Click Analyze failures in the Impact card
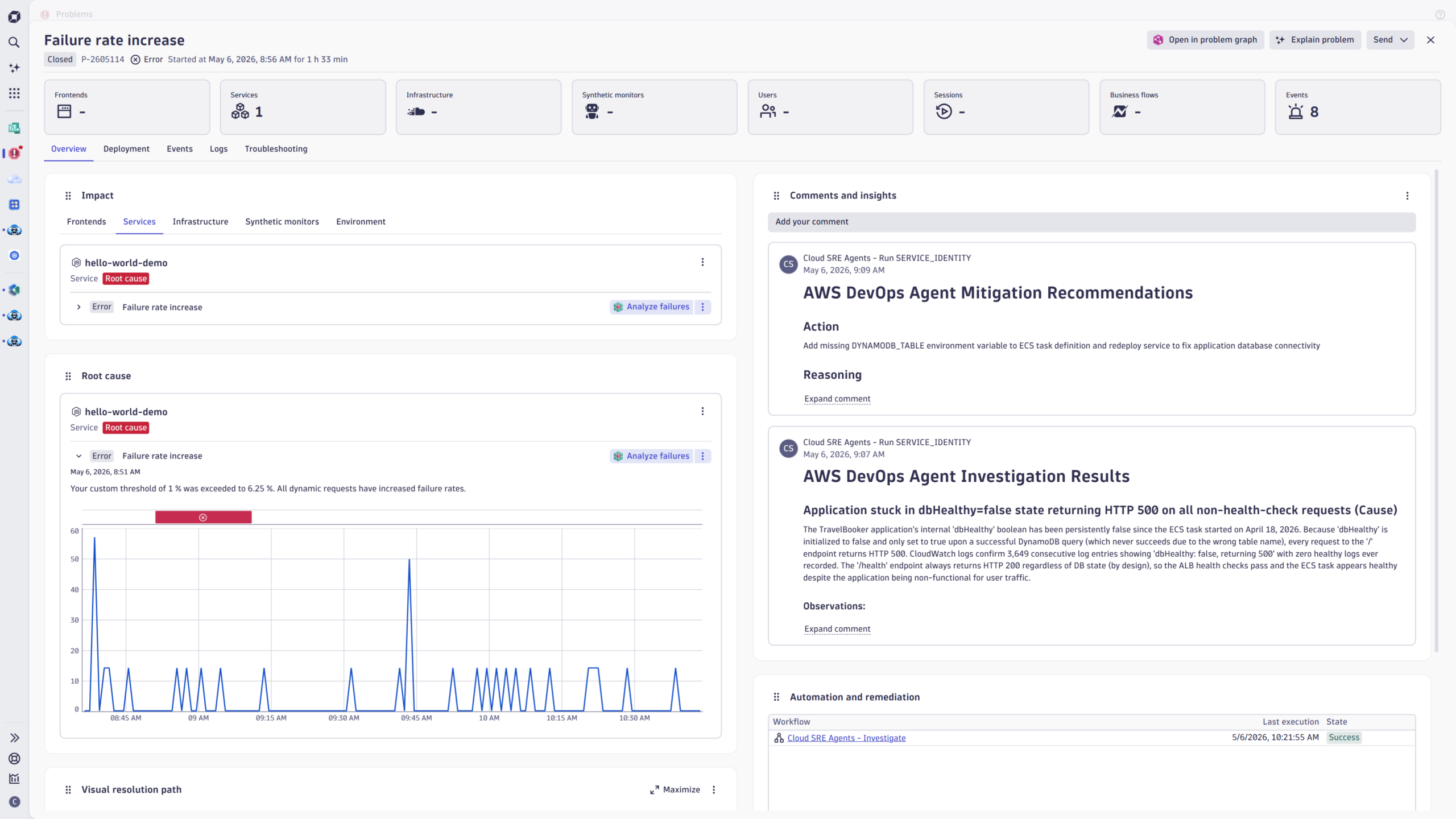1456x819 pixels. tap(652, 307)
